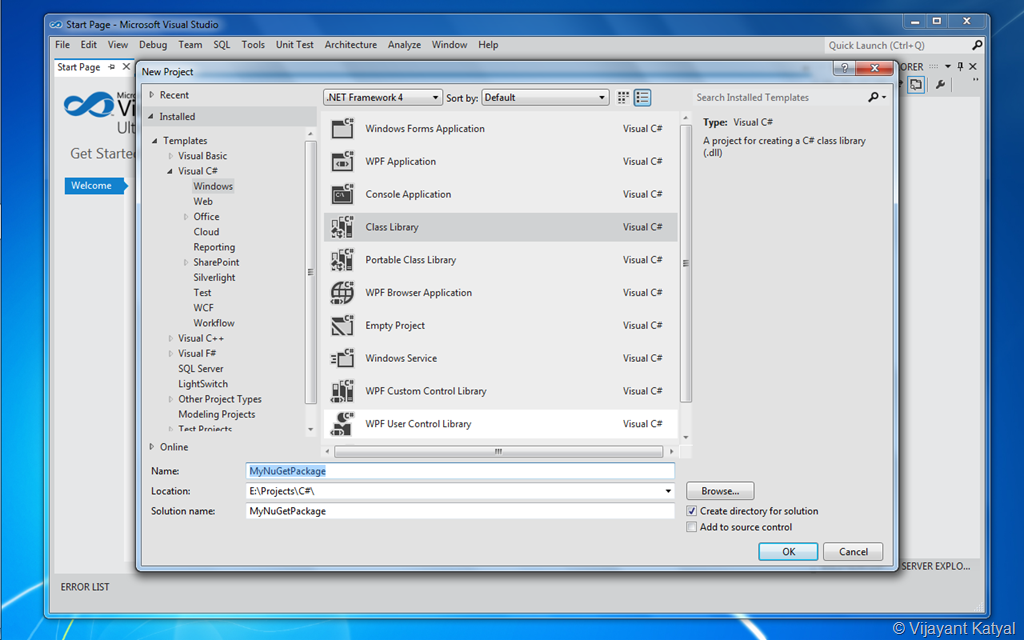Select the SQL Server tree node
Screen dimensions: 1024x640
pyautogui.click(x=200, y=368)
